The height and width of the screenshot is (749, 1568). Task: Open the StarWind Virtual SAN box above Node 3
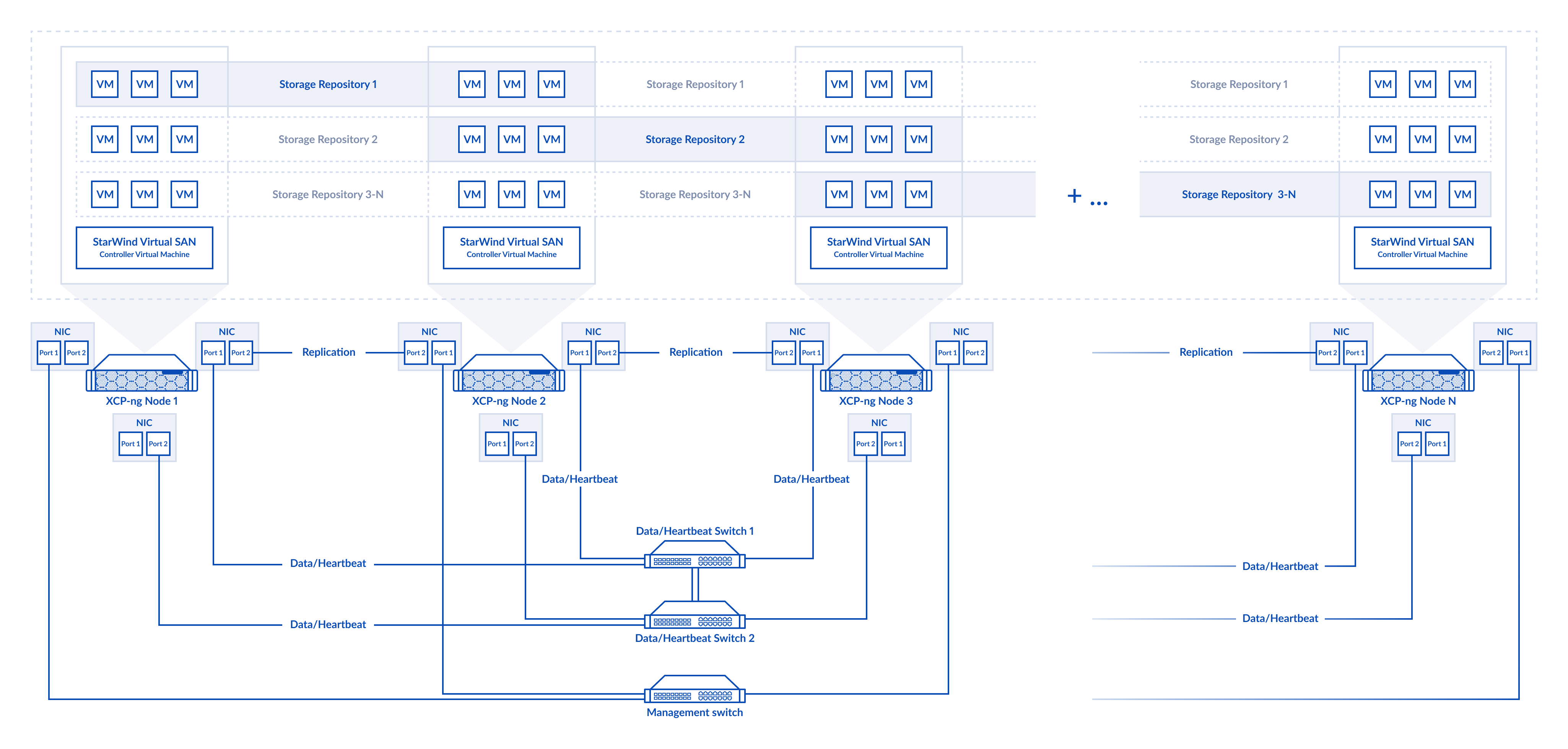click(x=878, y=248)
